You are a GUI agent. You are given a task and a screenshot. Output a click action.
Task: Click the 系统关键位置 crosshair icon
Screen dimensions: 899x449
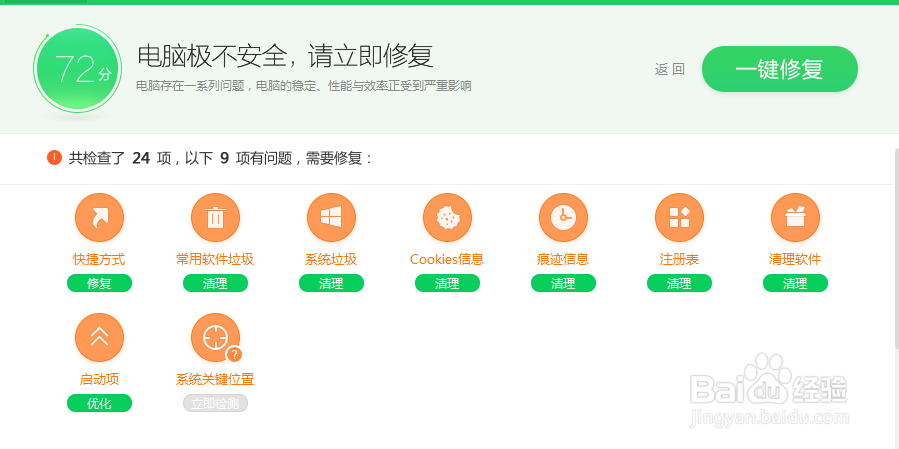coord(215,337)
